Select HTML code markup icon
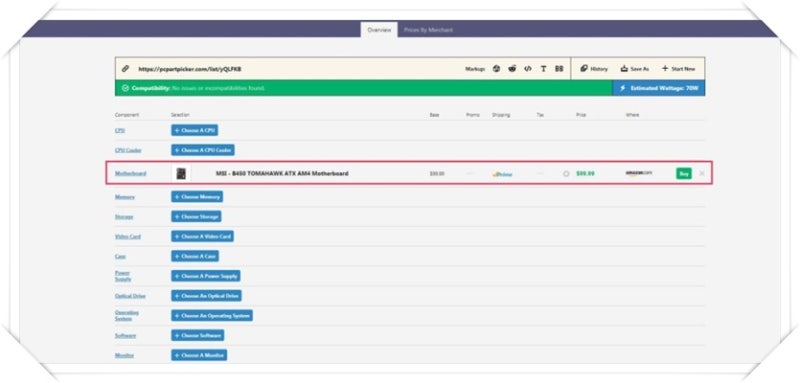 pos(528,69)
